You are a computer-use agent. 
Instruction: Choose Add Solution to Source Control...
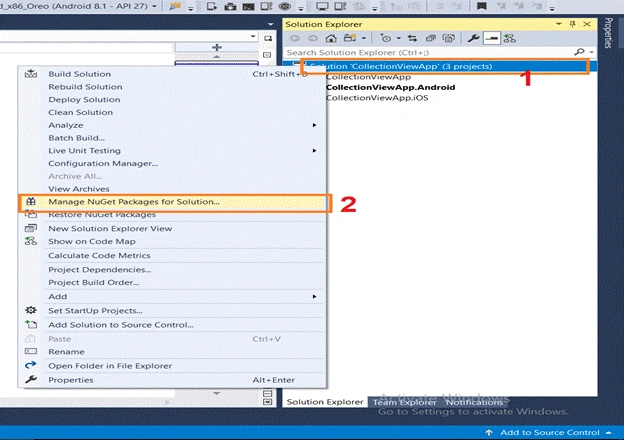[x=172, y=325]
